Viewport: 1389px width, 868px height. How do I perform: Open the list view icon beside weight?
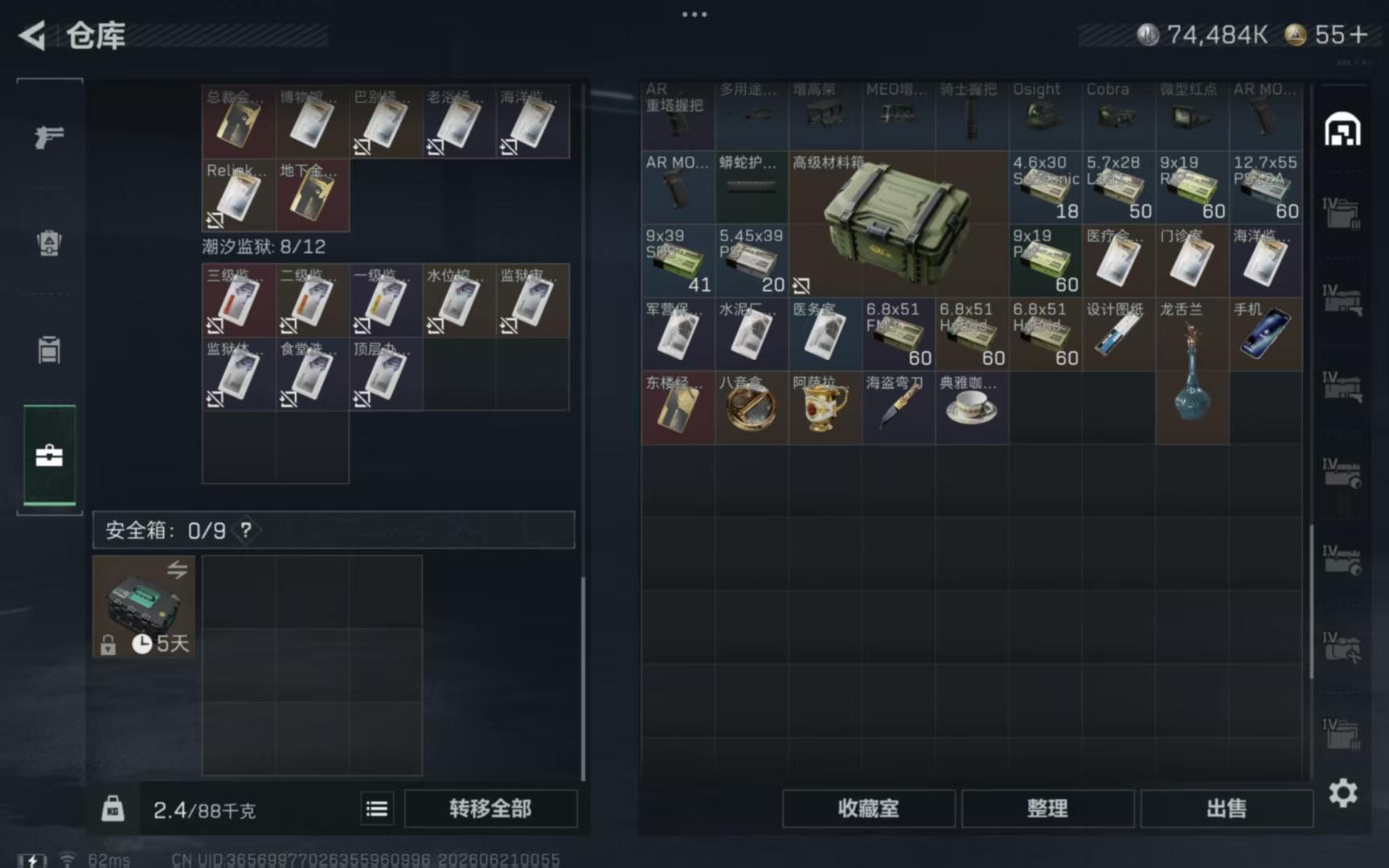pos(377,809)
